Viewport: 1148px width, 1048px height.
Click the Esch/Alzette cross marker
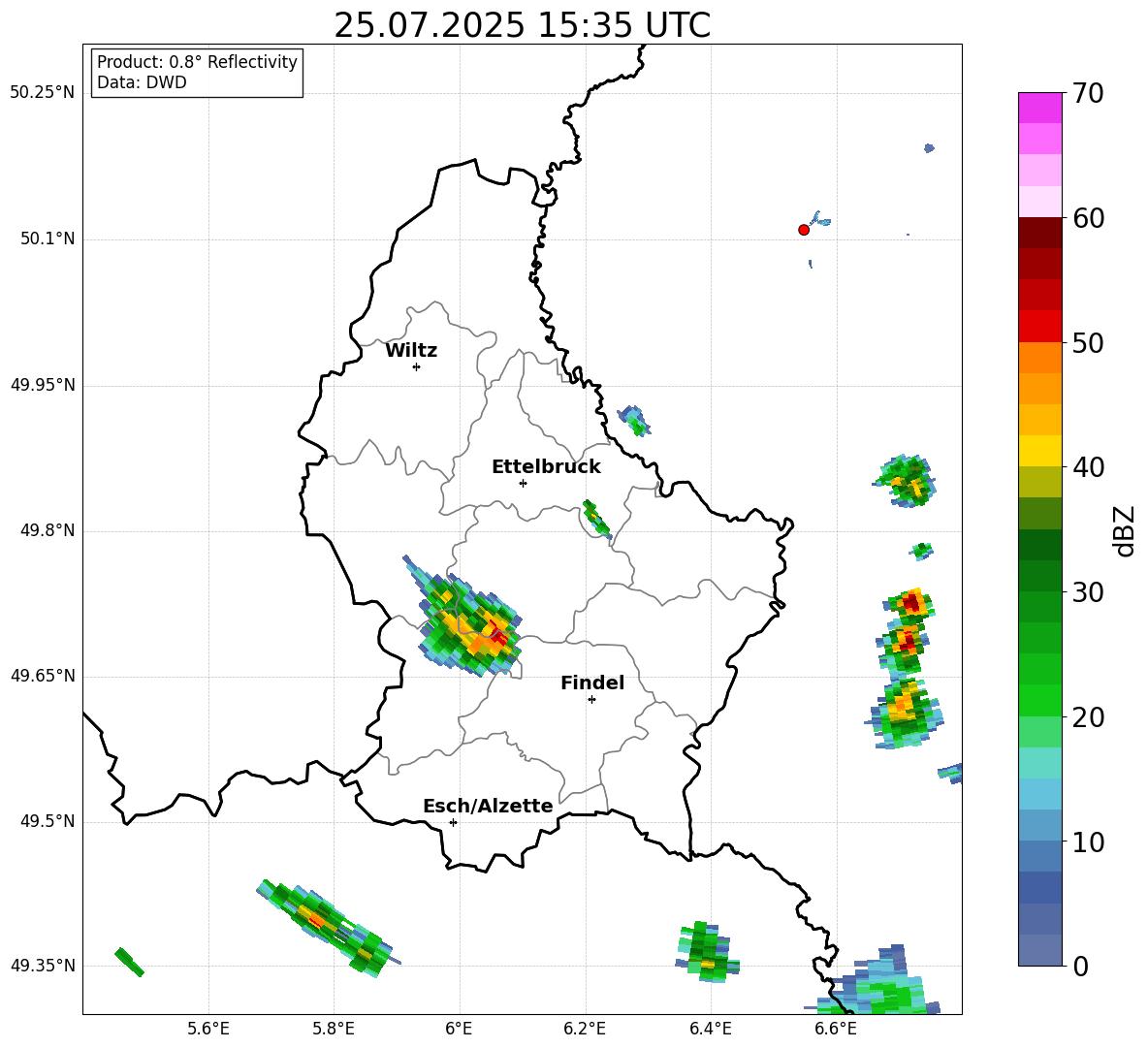[x=453, y=822]
